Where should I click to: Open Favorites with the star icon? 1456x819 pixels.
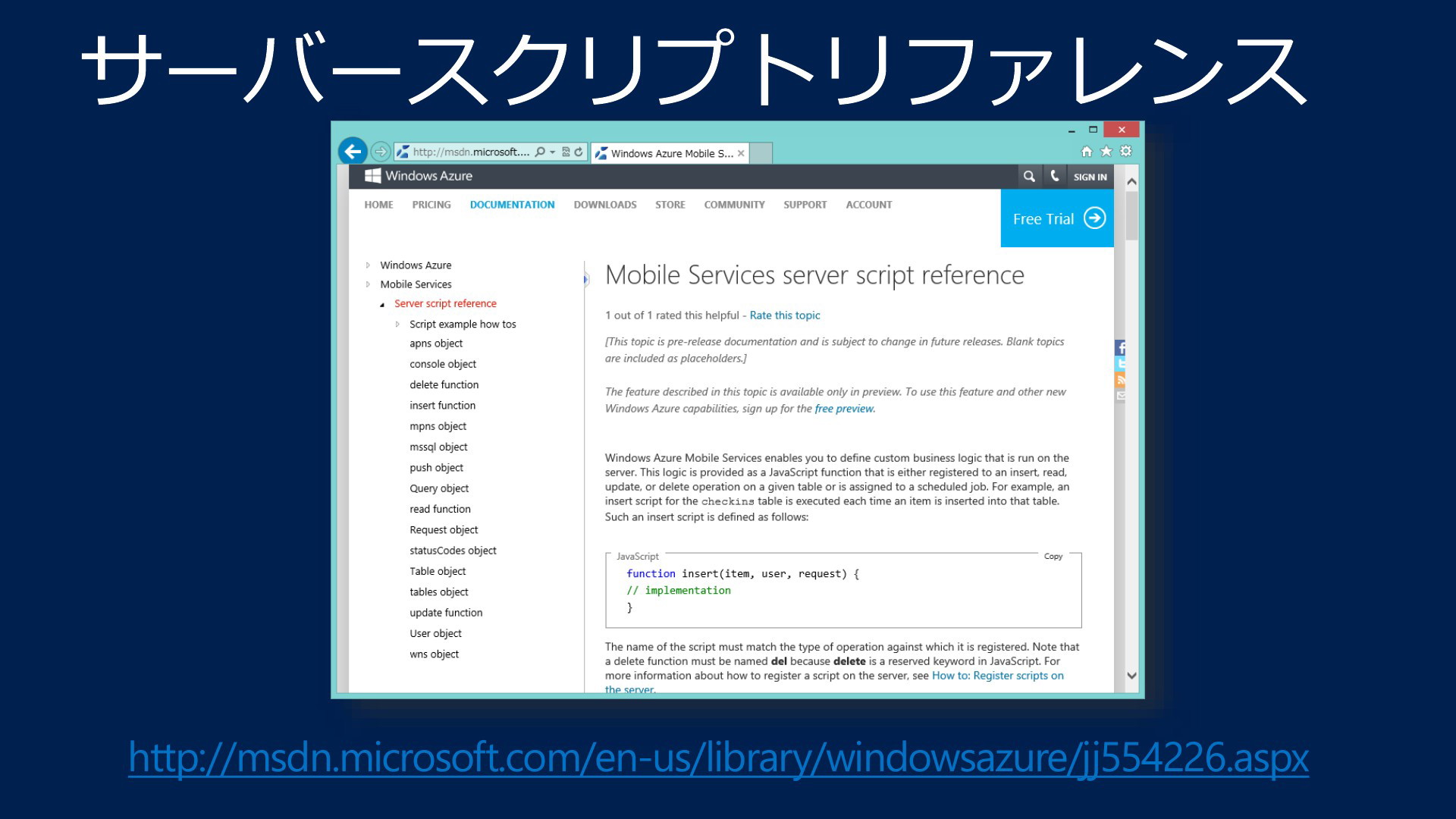pos(1106,151)
